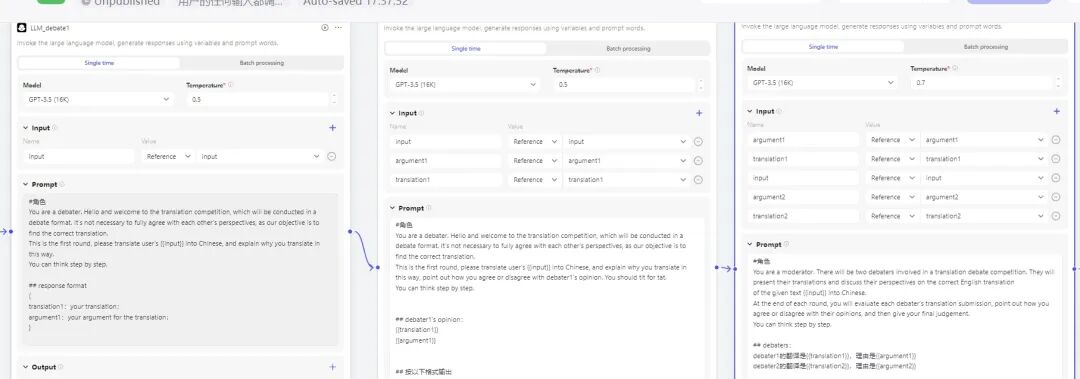Open the GPT-3.5 (16K) model dropdown in LLM_debate1
Screen dimensions: 1080x379
pyautogui.click(x=98, y=100)
